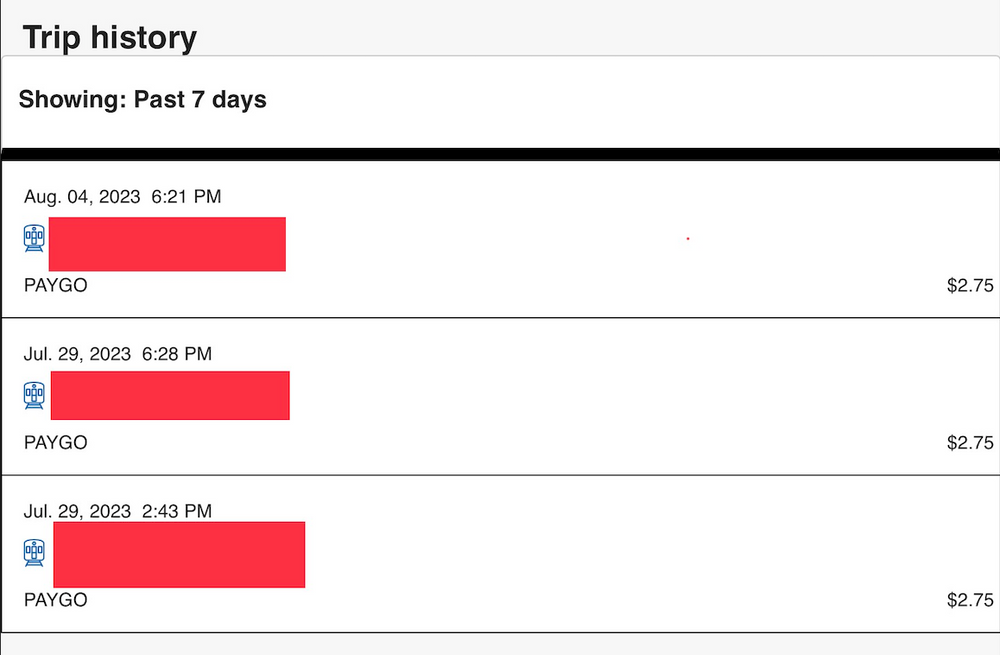Click the redacted station name on the first trip
The width and height of the screenshot is (1000, 655).
click(x=166, y=243)
